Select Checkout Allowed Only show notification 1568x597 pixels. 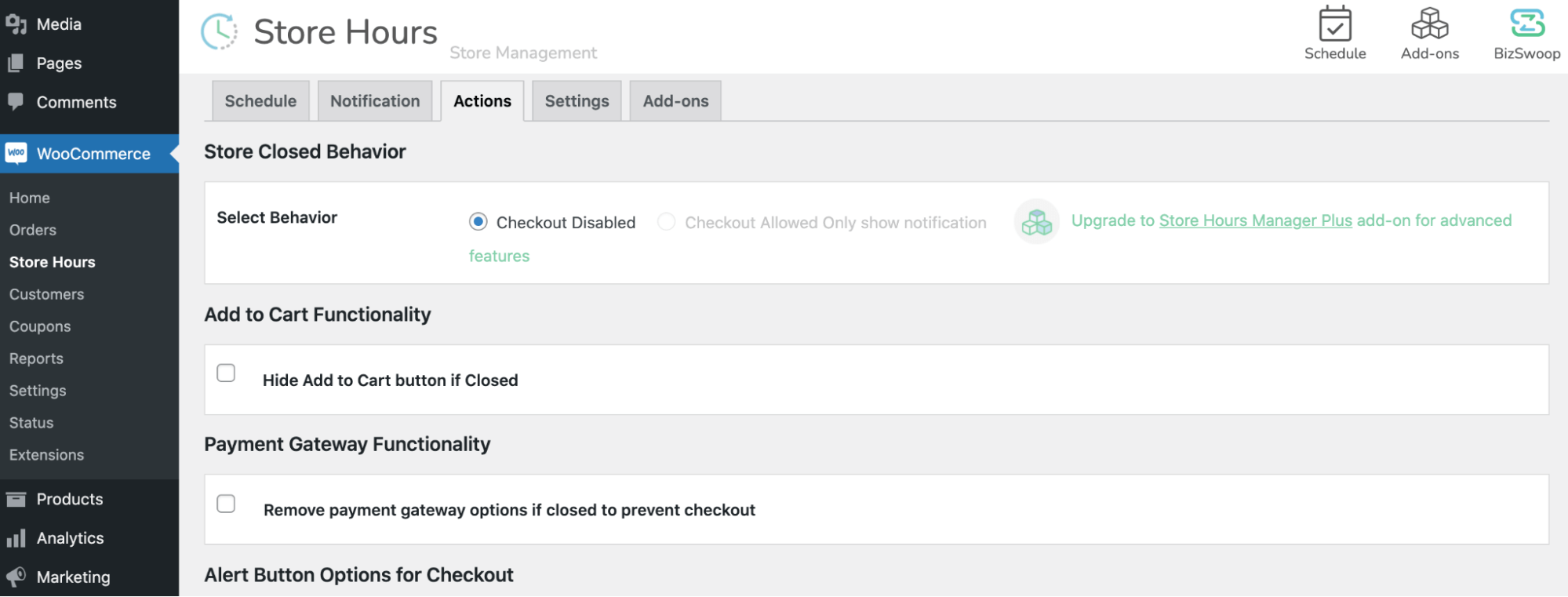coord(666,222)
